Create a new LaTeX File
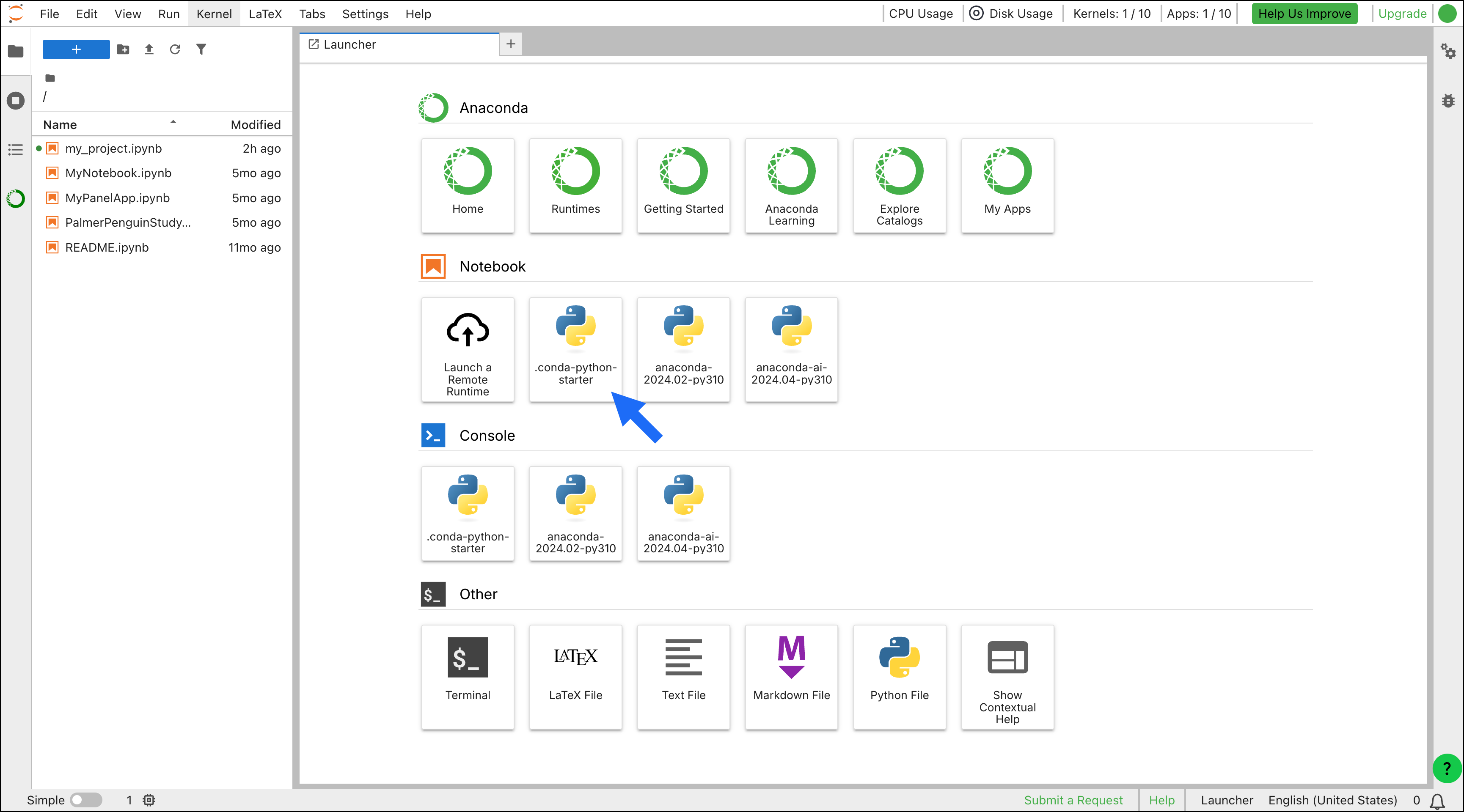Screen dimensions: 1464x812 575,676
